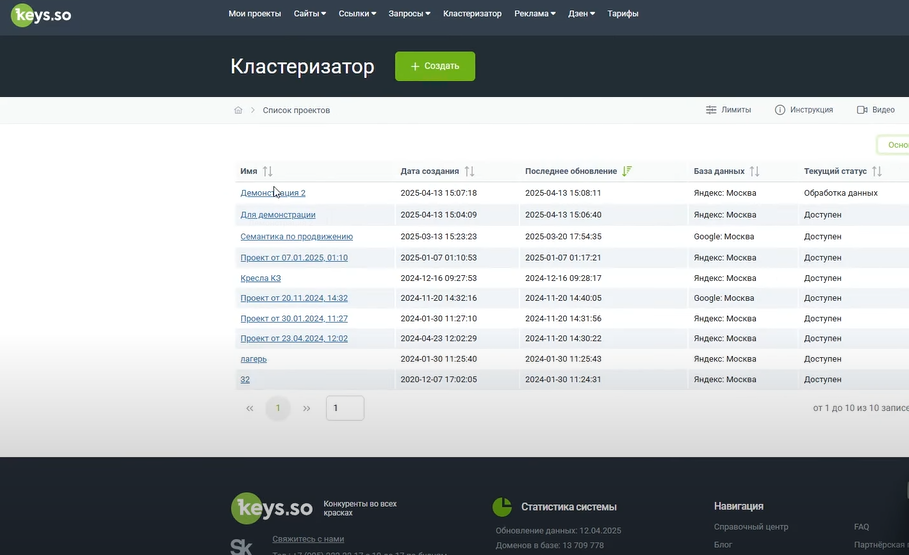Click the Свяжитесь с нами footer link
909x555 pixels.
pos(308,539)
